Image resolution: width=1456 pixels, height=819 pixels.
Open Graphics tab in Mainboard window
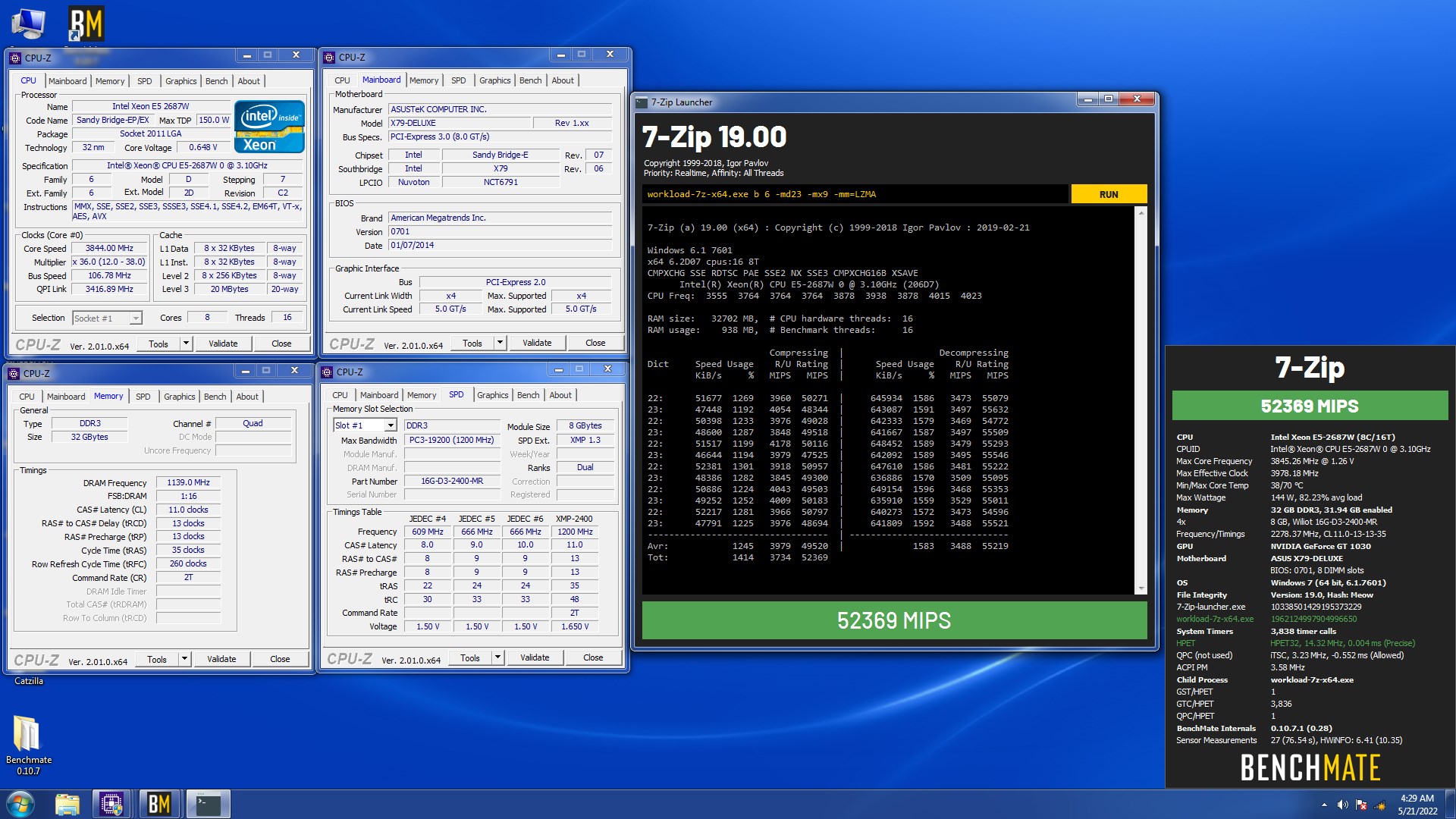[494, 80]
